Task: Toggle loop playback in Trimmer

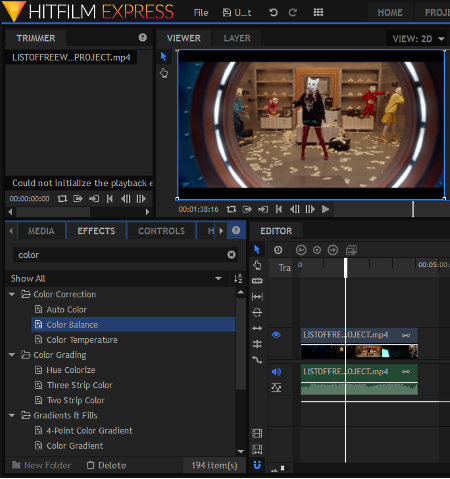Action: [x=62, y=199]
